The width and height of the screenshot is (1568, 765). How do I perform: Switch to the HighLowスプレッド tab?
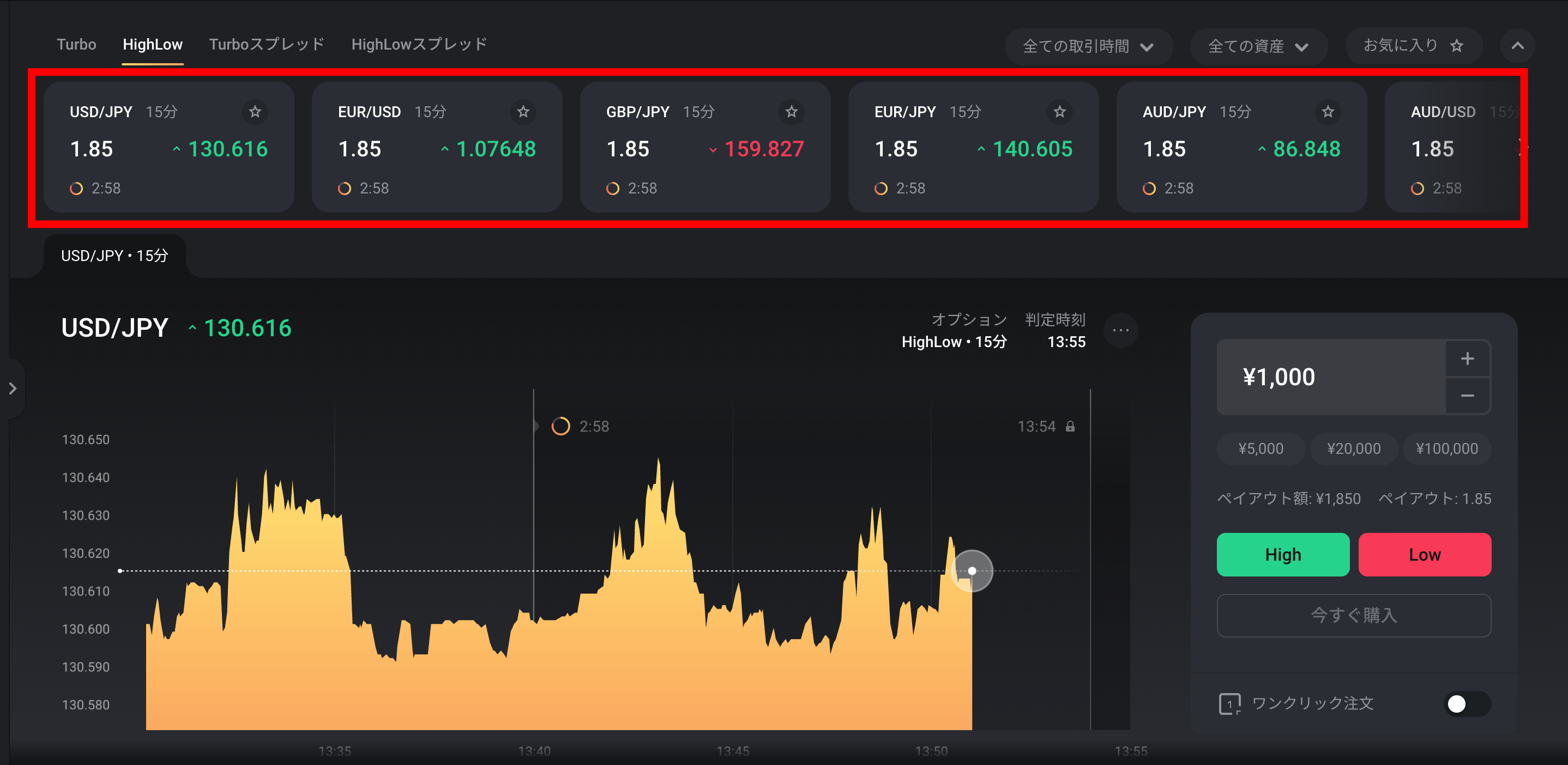[419, 44]
